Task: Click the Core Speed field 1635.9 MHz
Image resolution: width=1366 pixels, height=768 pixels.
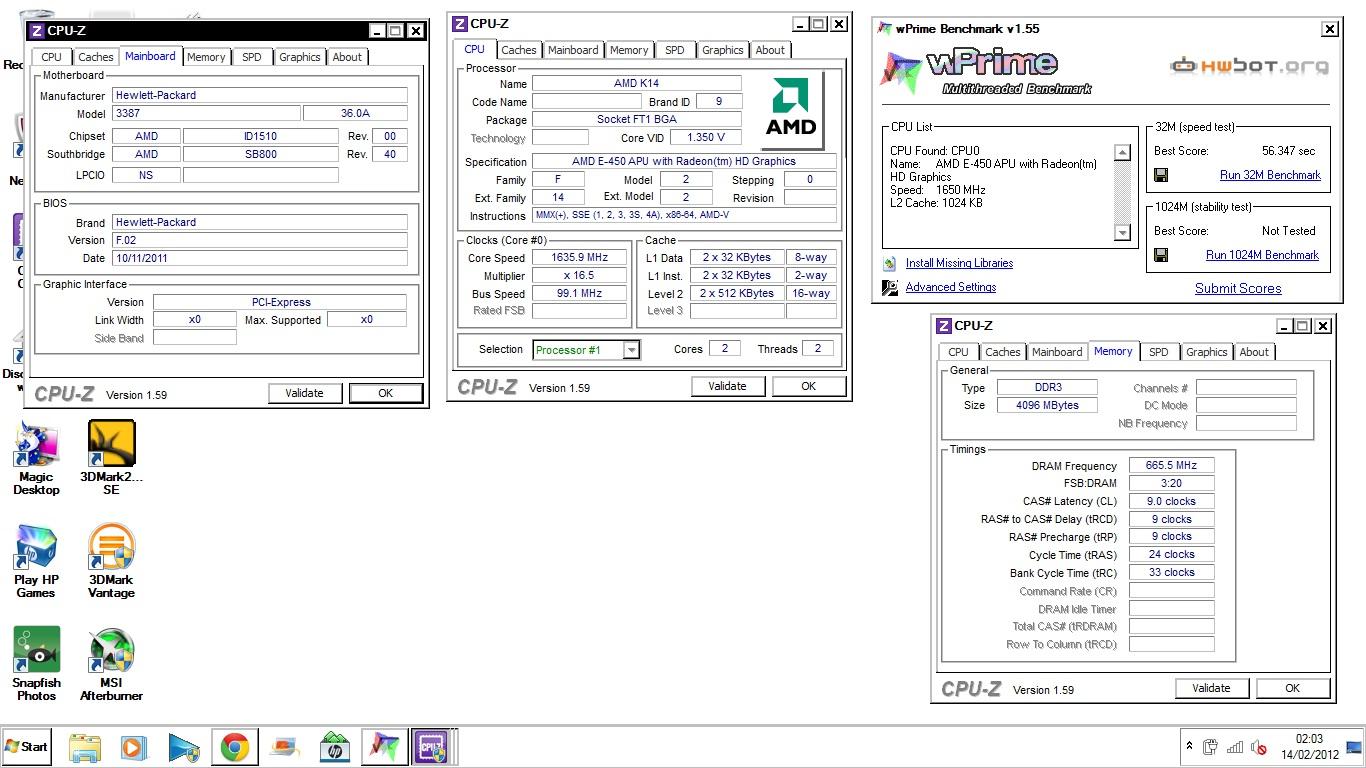Action: click(580, 257)
